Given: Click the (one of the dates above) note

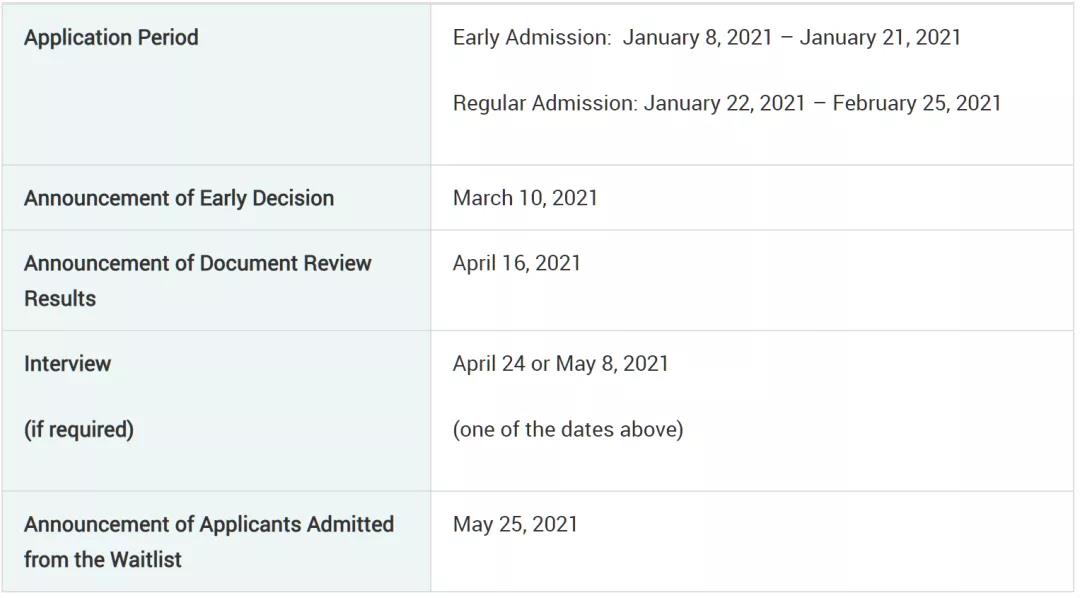Looking at the screenshot, I should (x=568, y=430).
